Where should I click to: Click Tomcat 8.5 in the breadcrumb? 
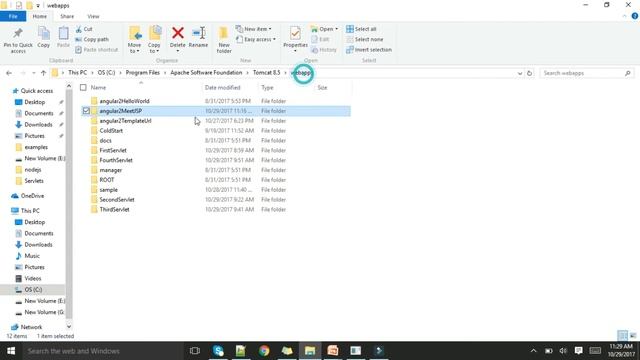pyautogui.click(x=267, y=73)
